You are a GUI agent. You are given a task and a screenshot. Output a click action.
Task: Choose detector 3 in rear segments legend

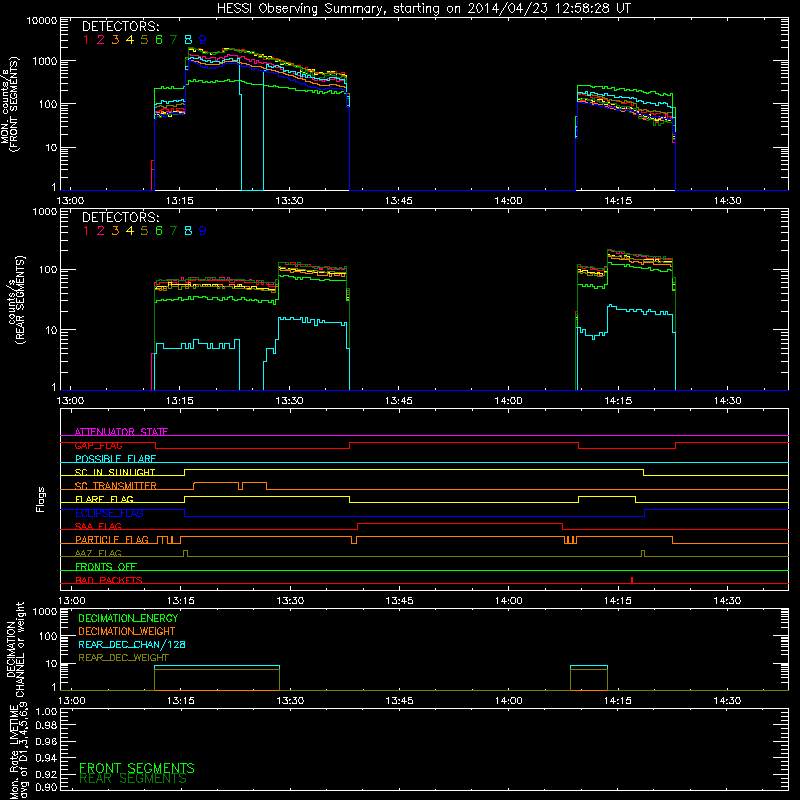[115, 231]
